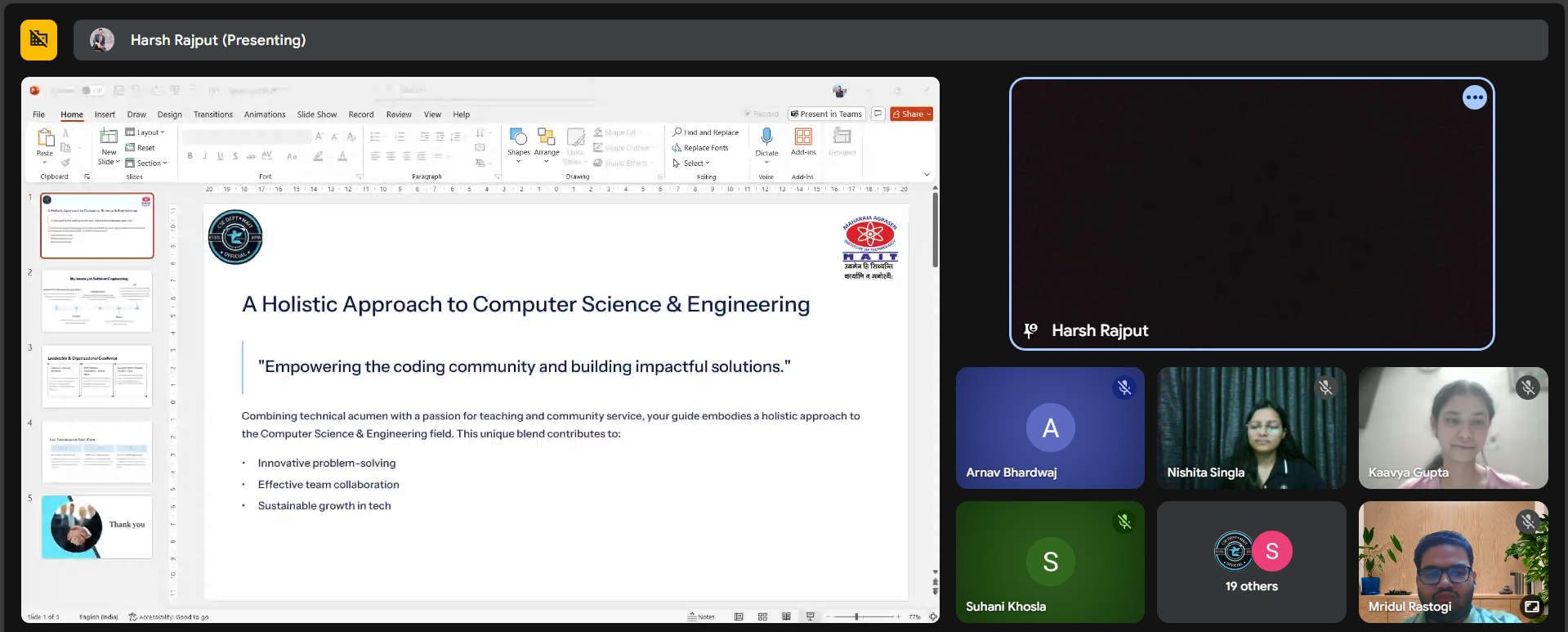The width and height of the screenshot is (1568, 632).
Task: Center-align the paragraph text
Action: point(391,156)
